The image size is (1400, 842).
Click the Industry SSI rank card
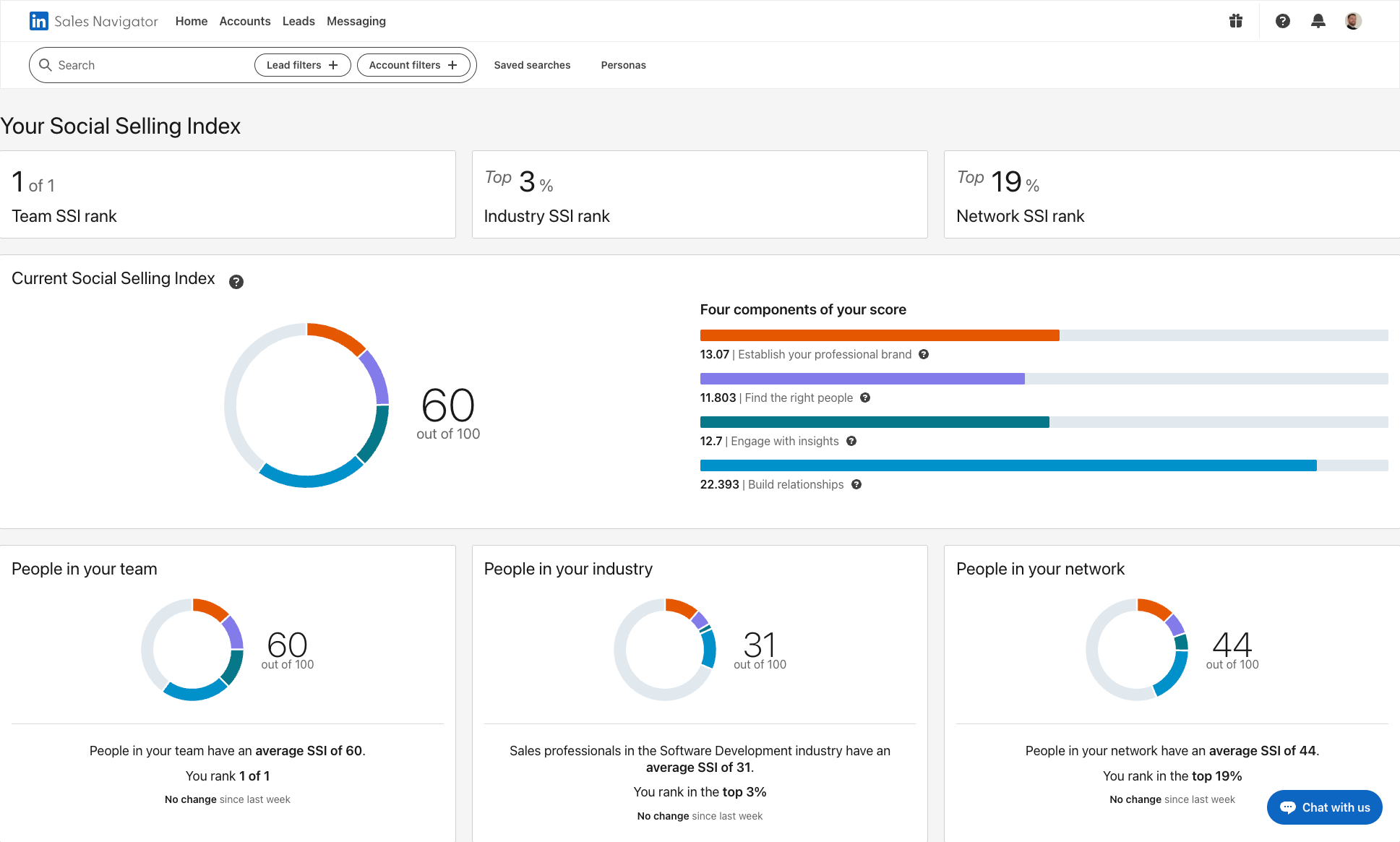pos(700,194)
